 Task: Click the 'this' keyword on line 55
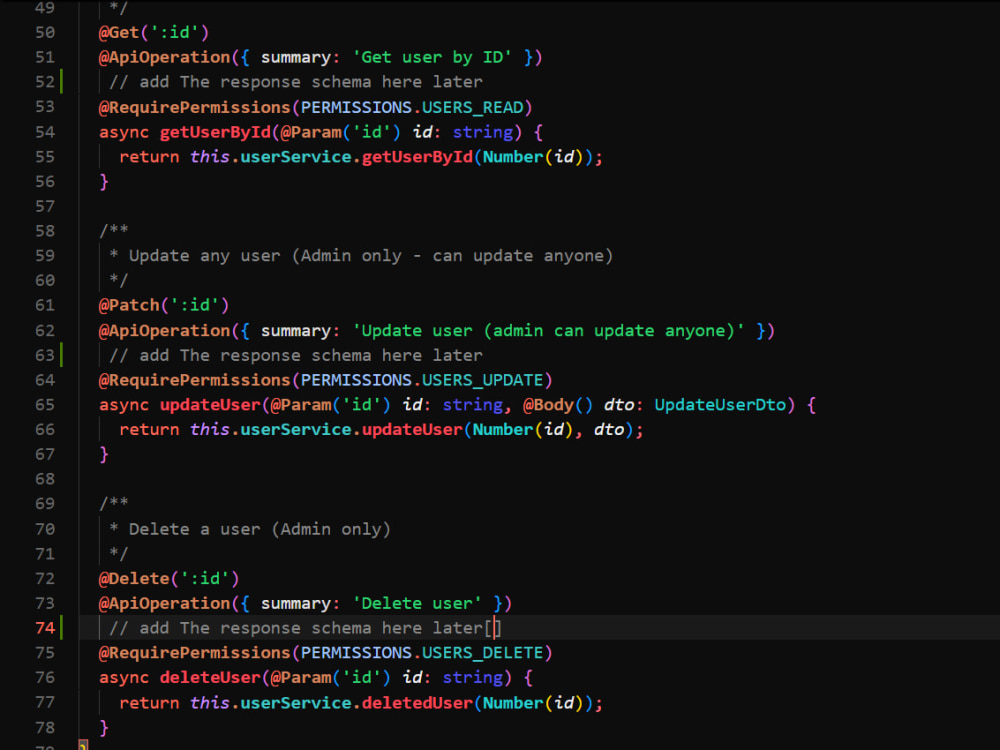pyautogui.click(x=210, y=157)
